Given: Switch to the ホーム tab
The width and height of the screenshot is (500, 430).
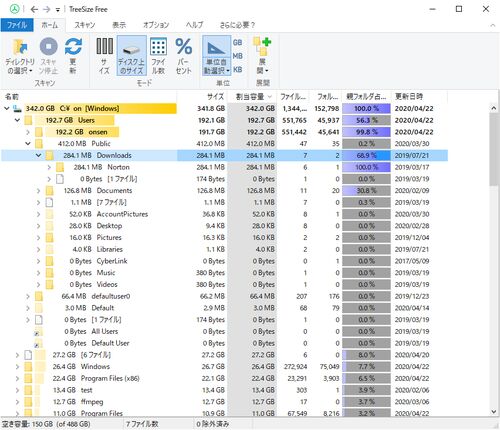Looking at the screenshot, I should click(x=50, y=25).
